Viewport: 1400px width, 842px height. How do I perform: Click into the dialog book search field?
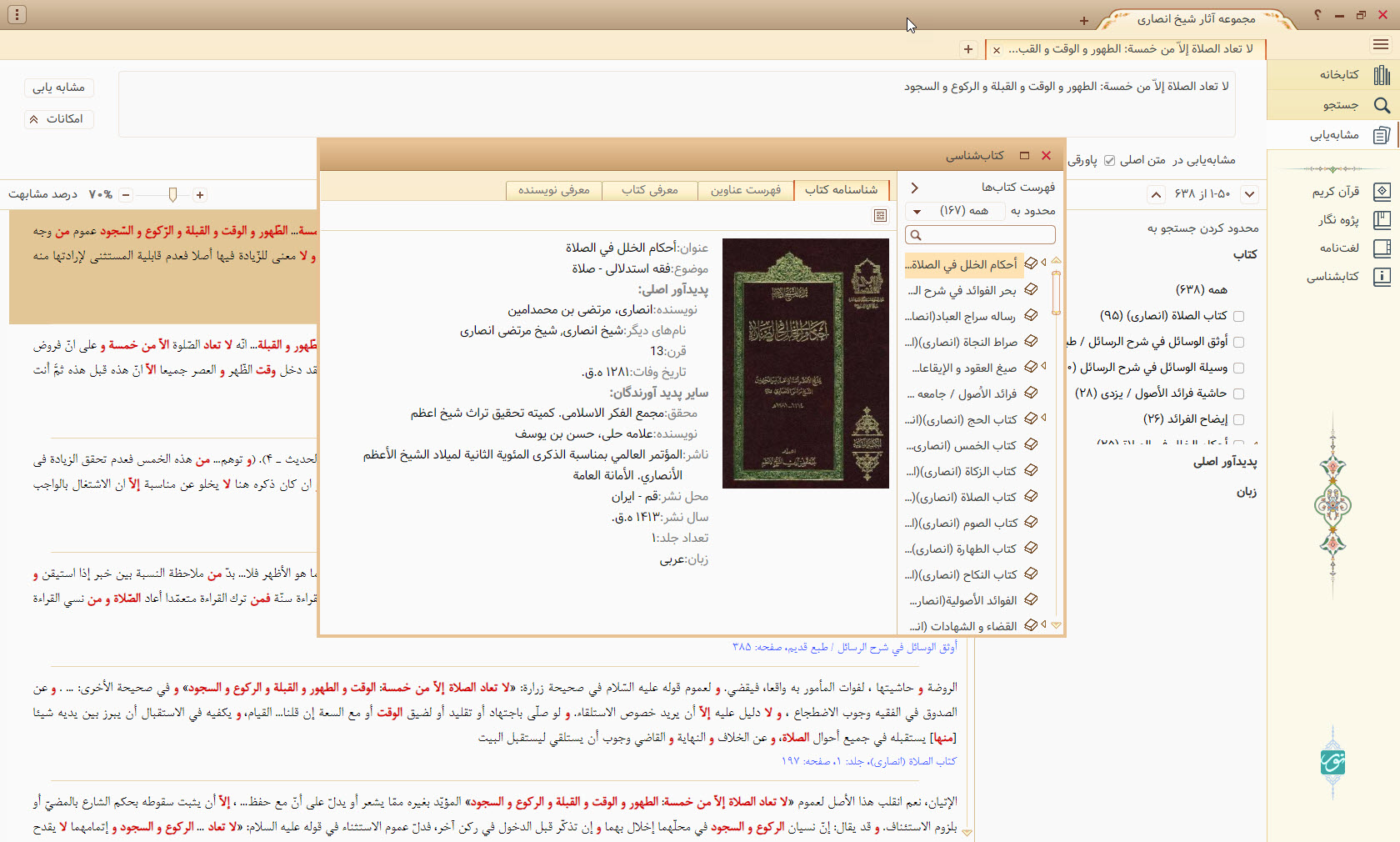980,235
